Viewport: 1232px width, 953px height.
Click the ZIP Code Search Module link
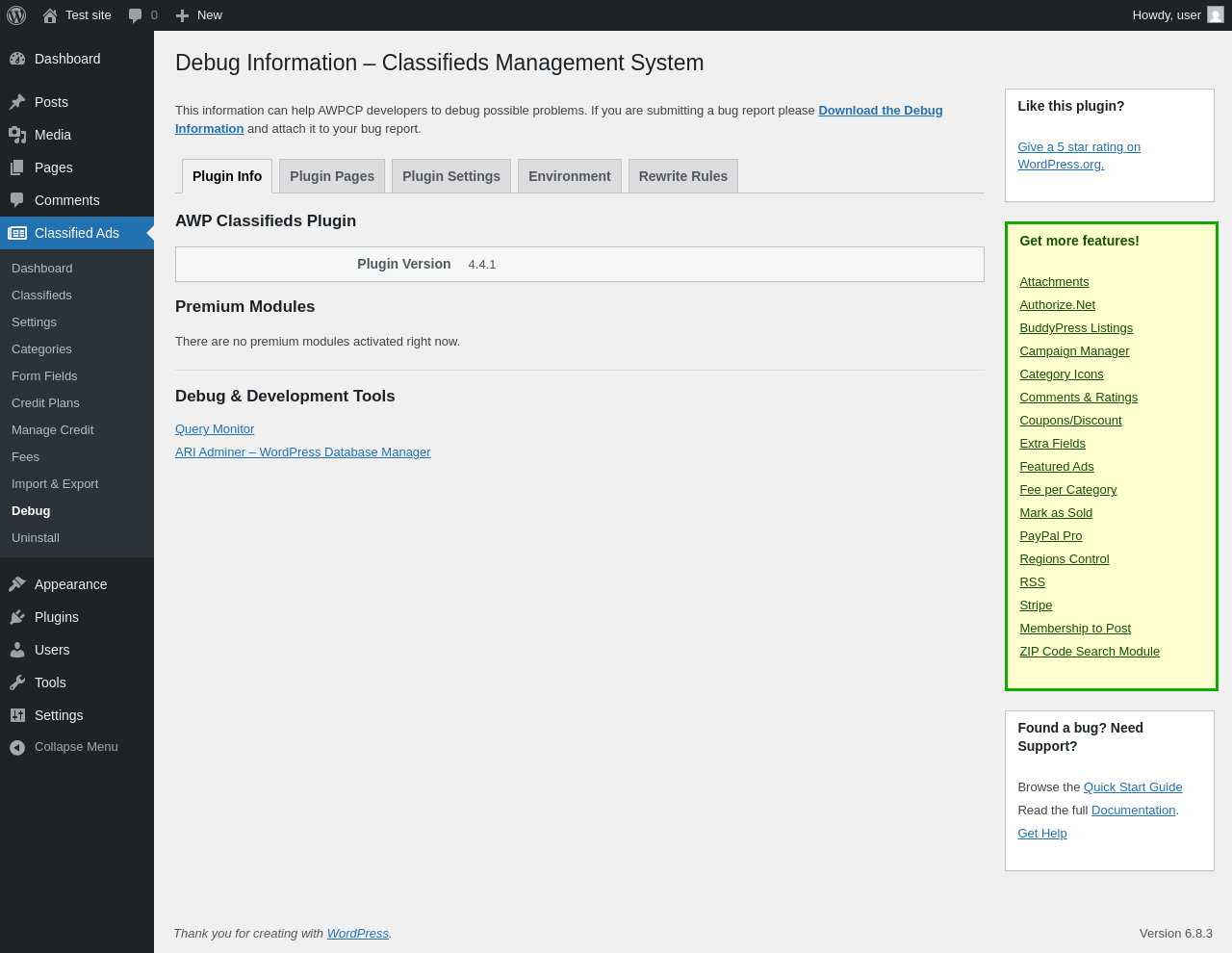click(x=1089, y=652)
